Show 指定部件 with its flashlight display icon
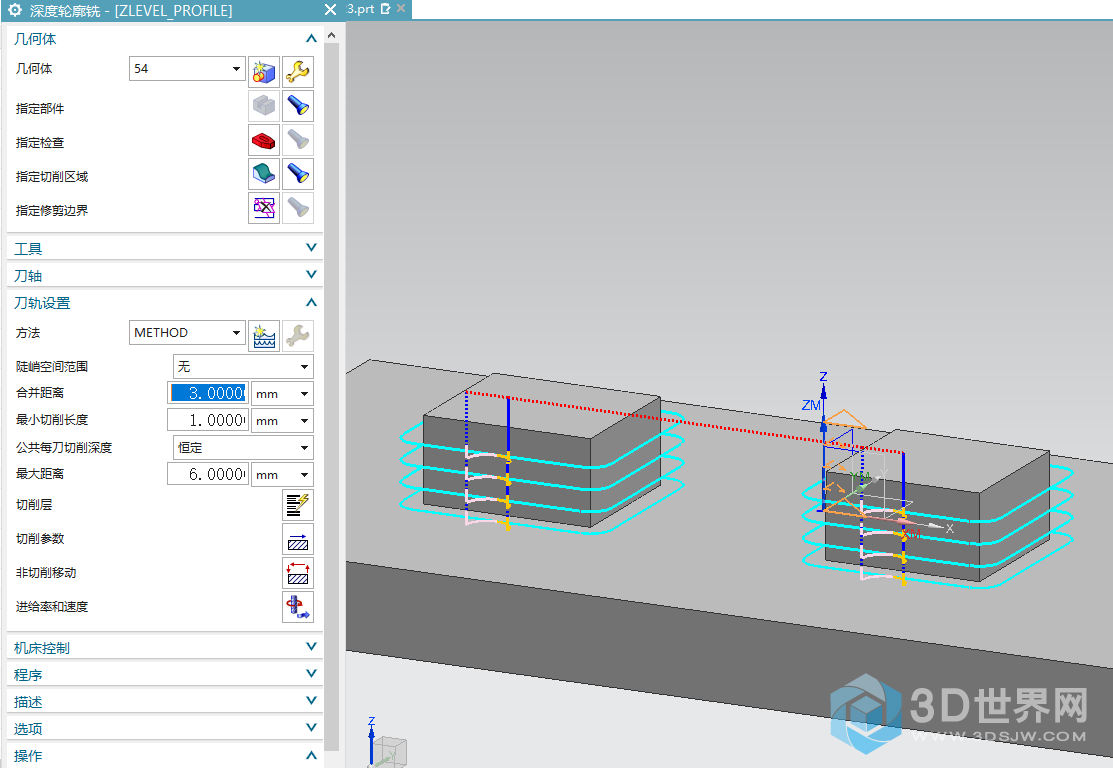Screen dimensions: 1113x768 click(298, 106)
